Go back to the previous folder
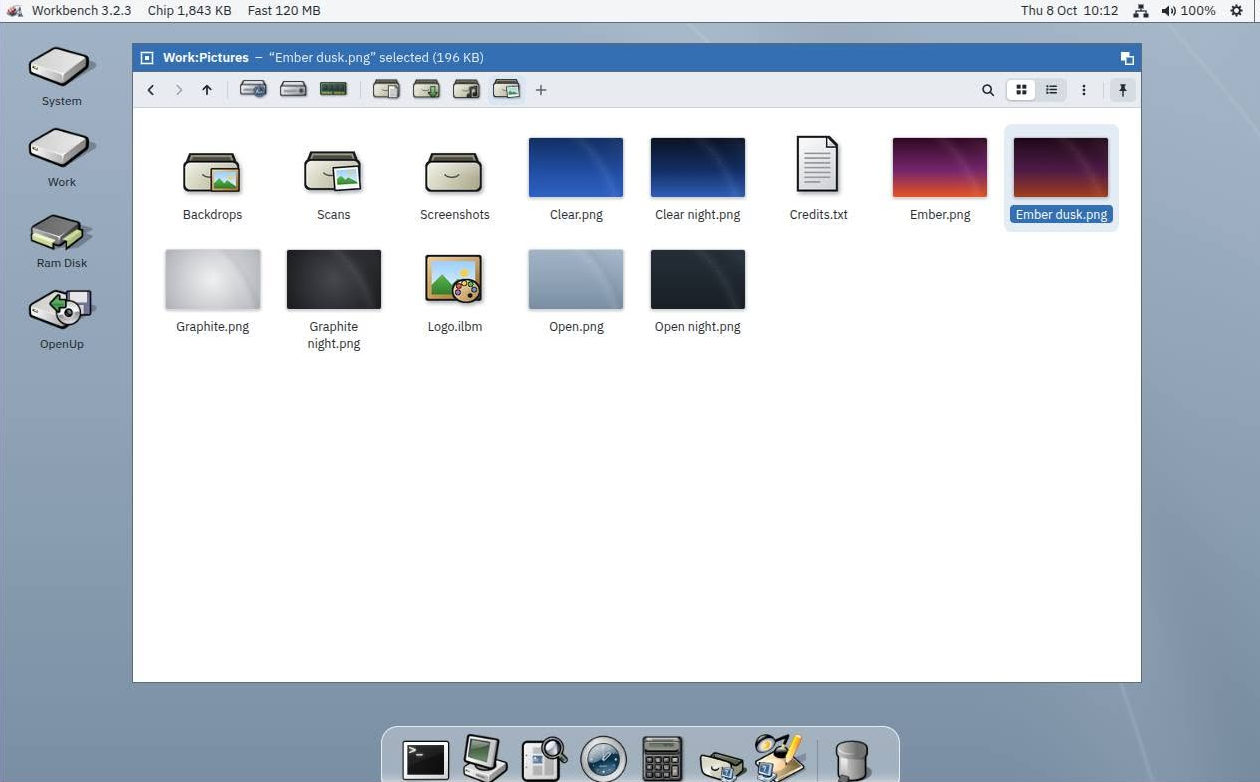The width and height of the screenshot is (1260, 782). 151,90
